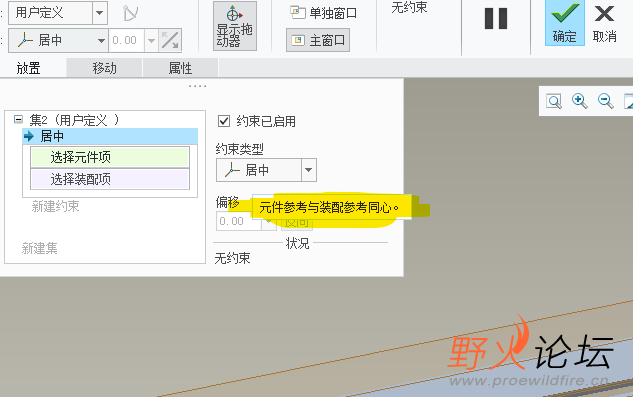Click the panel 偏移 0.00 field
This screenshot has width=633, height=397.
[x=239, y=221]
